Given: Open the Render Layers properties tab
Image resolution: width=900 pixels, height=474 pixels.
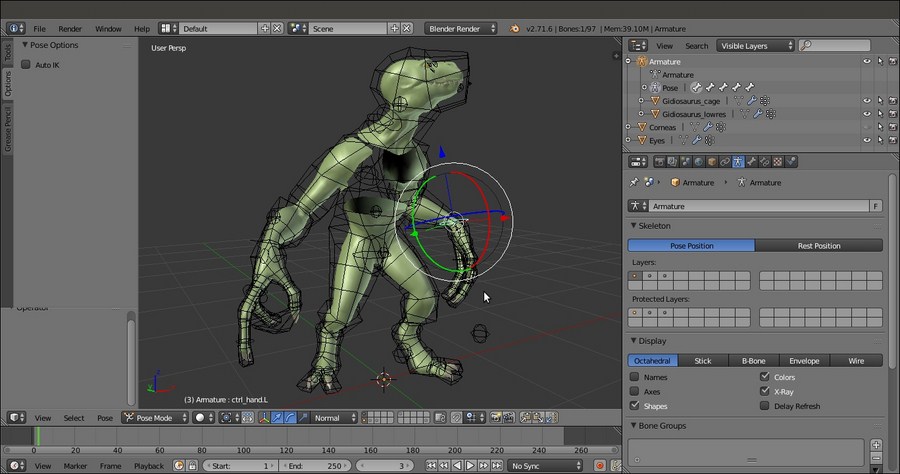Looking at the screenshot, I should coord(672,162).
